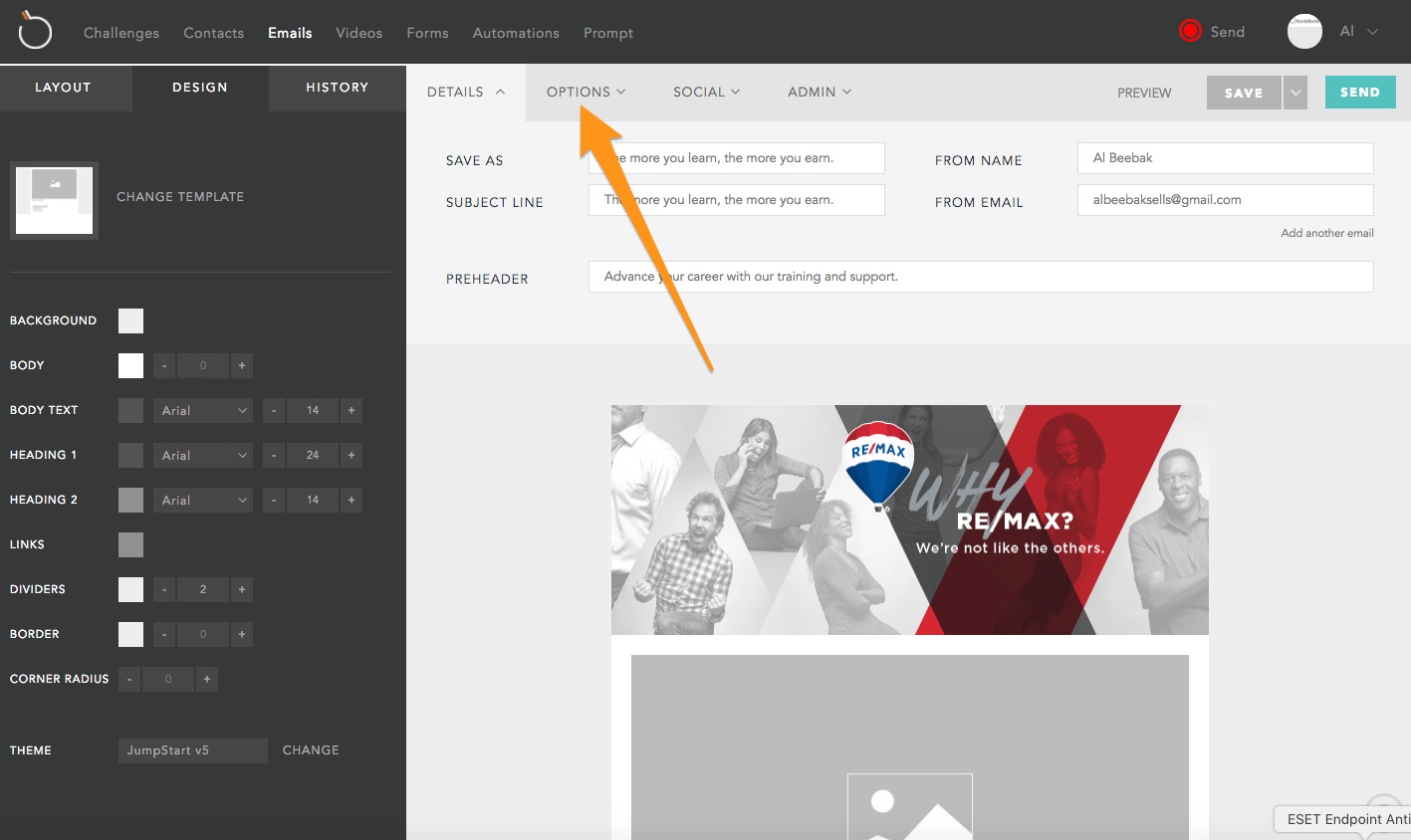Open the Contacts menu

[213, 33]
